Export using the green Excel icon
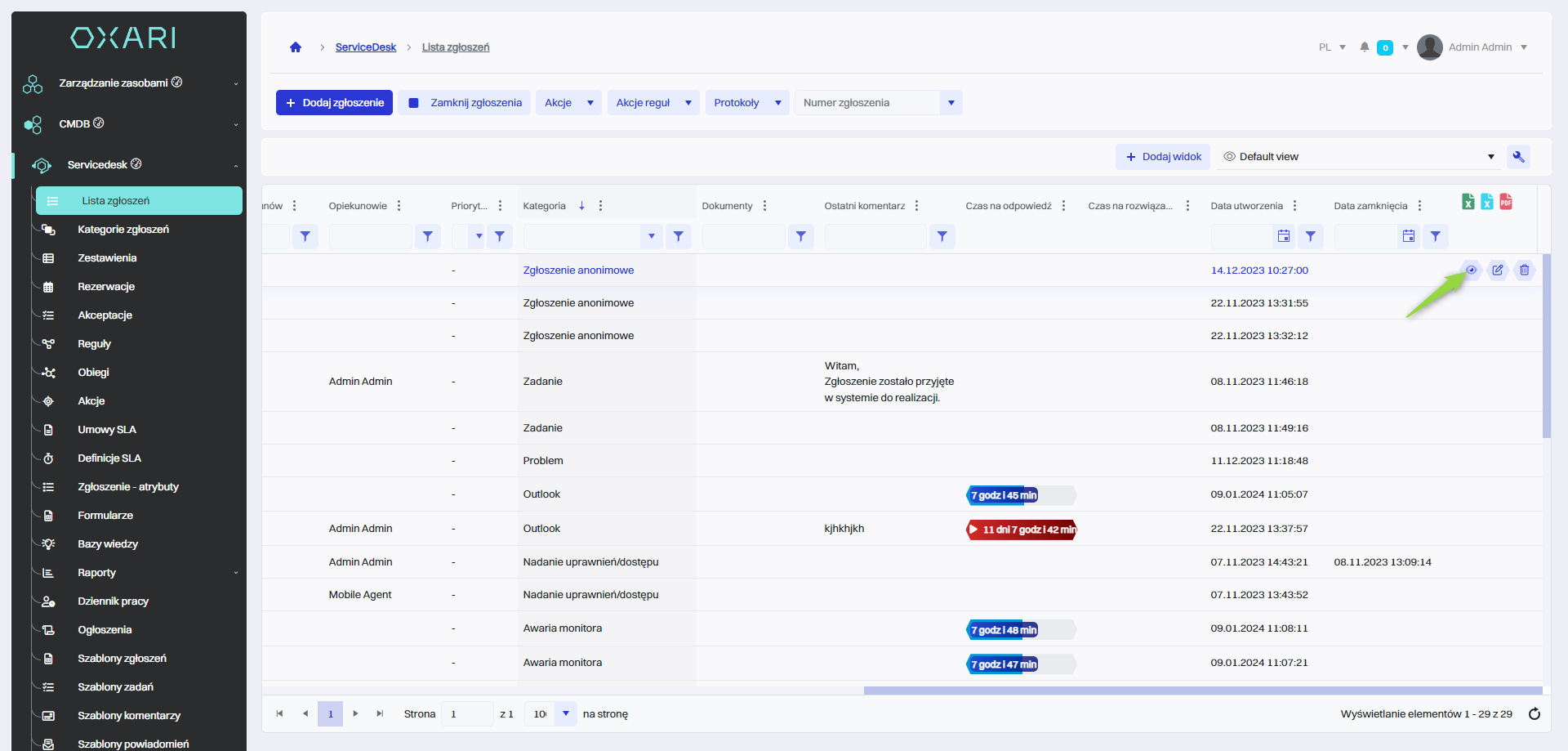Screen dimensions: 1568x751 click(1468, 202)
